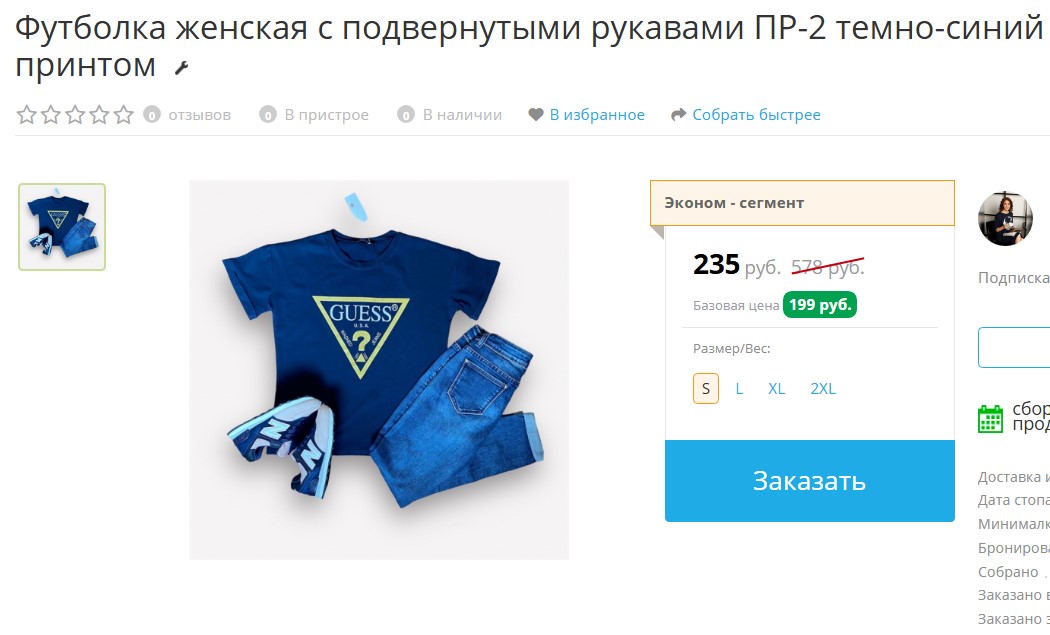This screenshot has width=1050, height=635.
Task: Click the heart favorites icon
Action: click(x=536, y=115)
